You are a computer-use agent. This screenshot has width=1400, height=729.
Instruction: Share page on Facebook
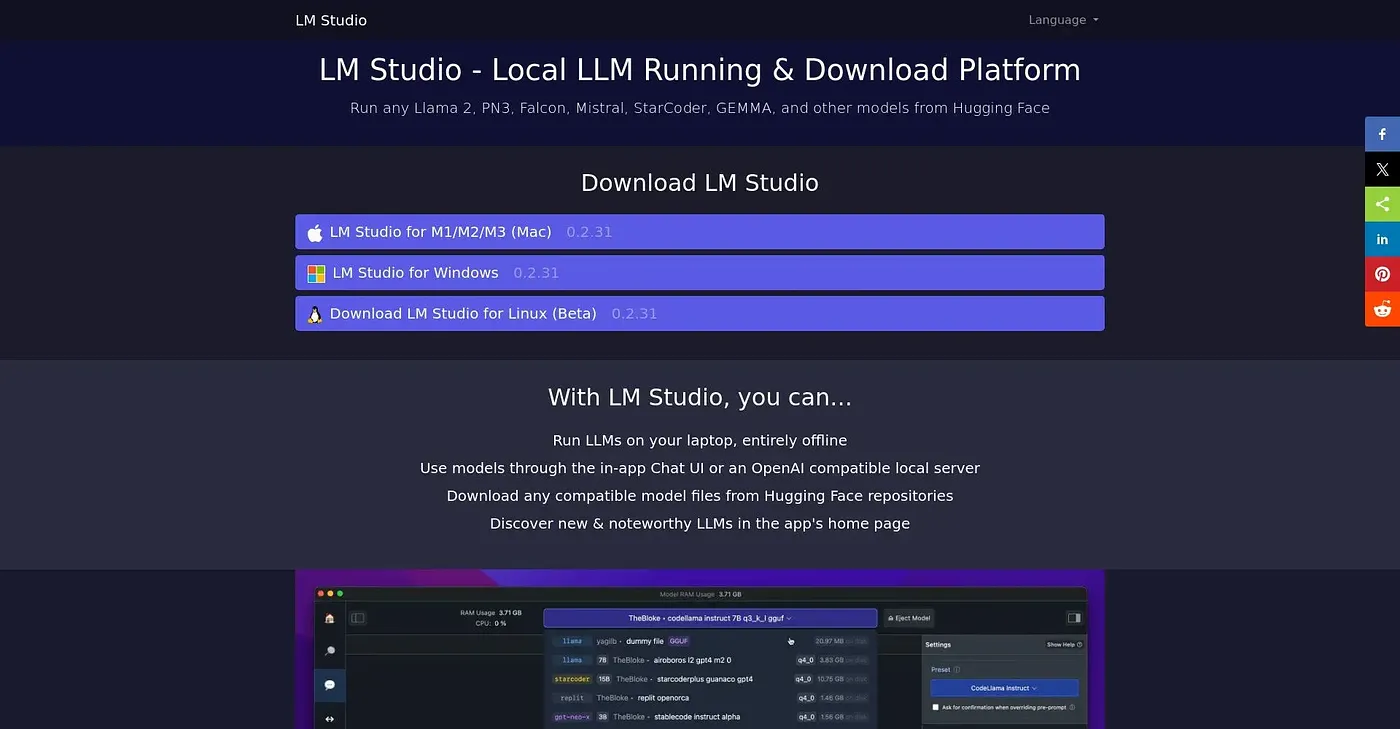pos(1382,134)
